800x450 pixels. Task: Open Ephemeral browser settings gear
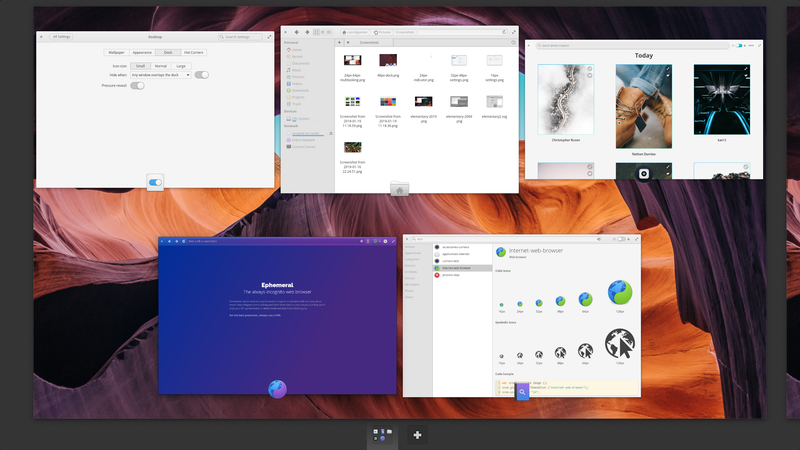pyautogui.click(x=385, y=241)
